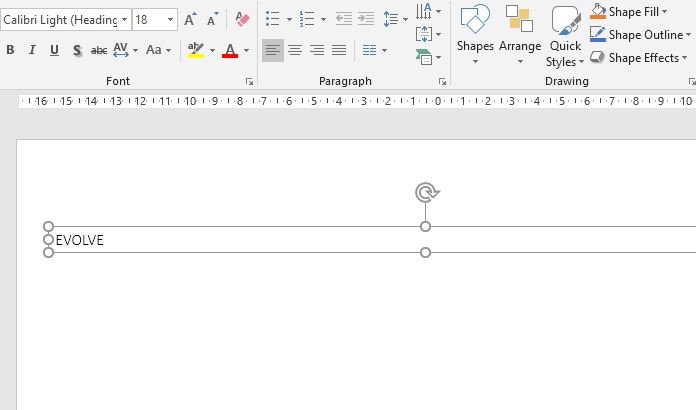Image resolution: width=696 pixels, height=410 pixels.
Task: Expand the Shapes gallery
Action: (x=475, y=35)
